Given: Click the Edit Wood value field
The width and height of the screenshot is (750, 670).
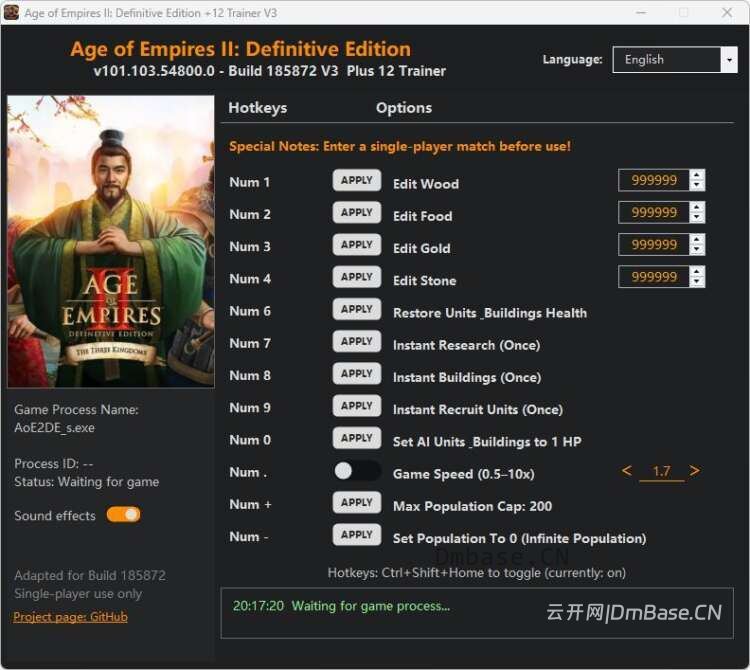Looking at the screenshot, I should (654, 180).
